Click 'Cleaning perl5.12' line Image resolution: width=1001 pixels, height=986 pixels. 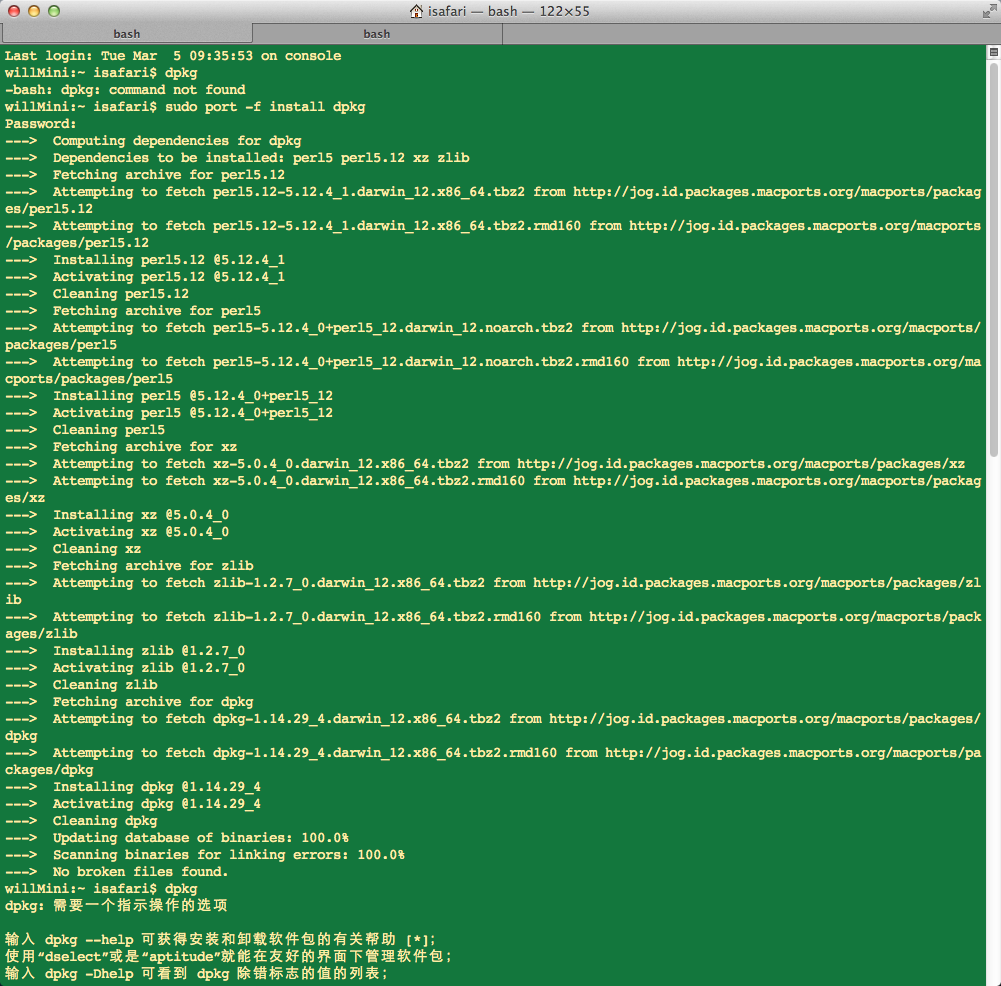click(97, 294)
